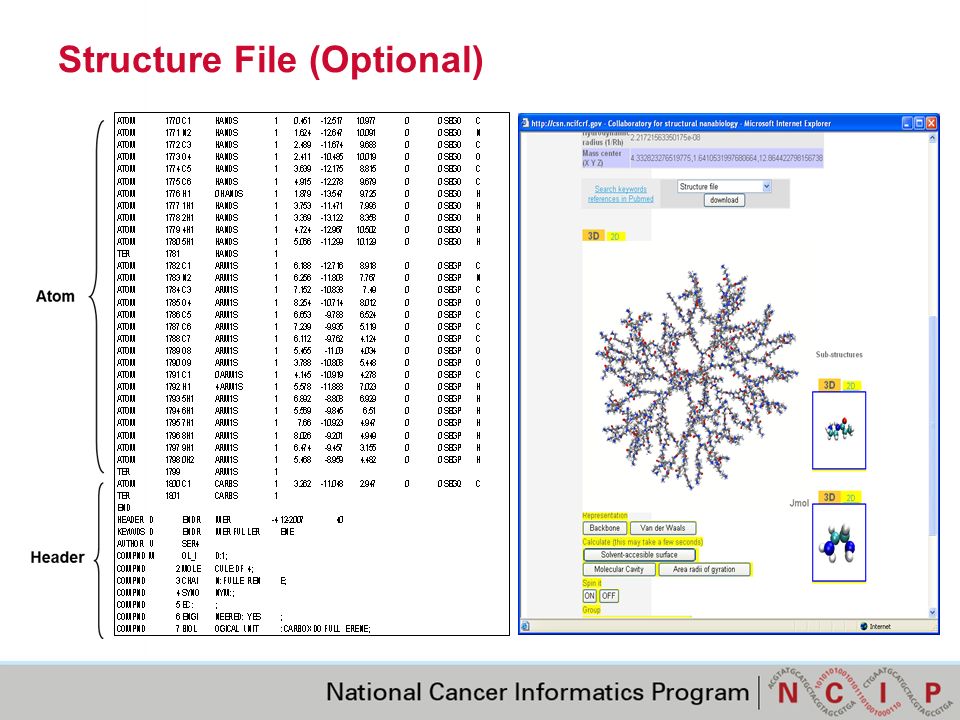Click the Internet Explorer page icon in title bar
Screen dimensions: 960x720
pyautogui.click(x=525, y=123)
